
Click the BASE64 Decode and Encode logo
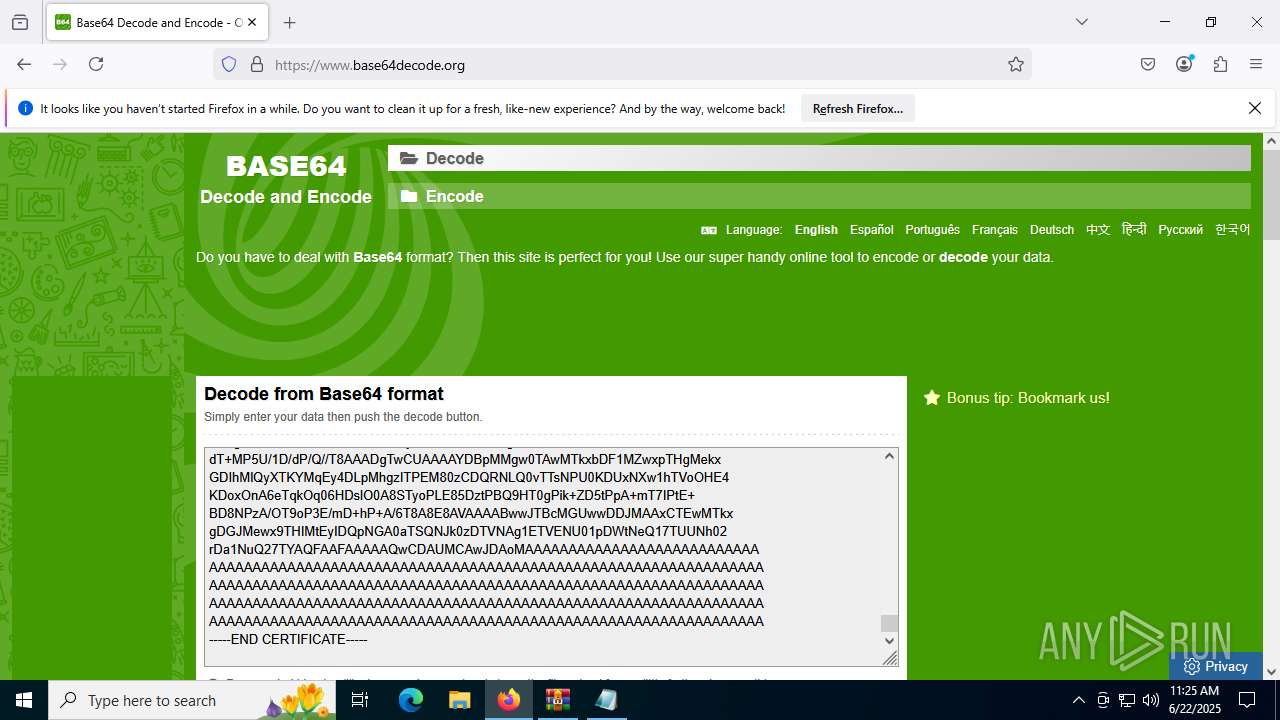(286, 179)
